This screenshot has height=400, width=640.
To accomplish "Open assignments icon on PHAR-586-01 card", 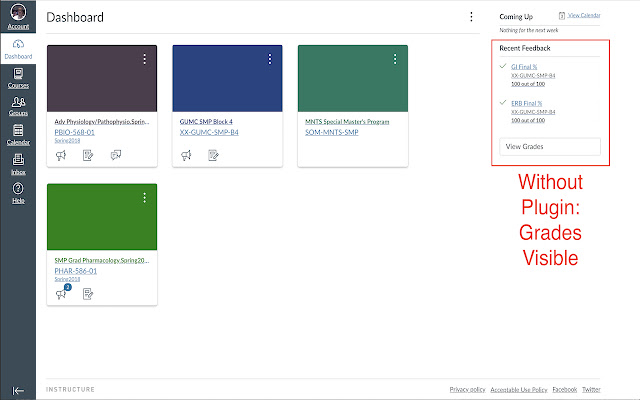I will coord(88,294).
